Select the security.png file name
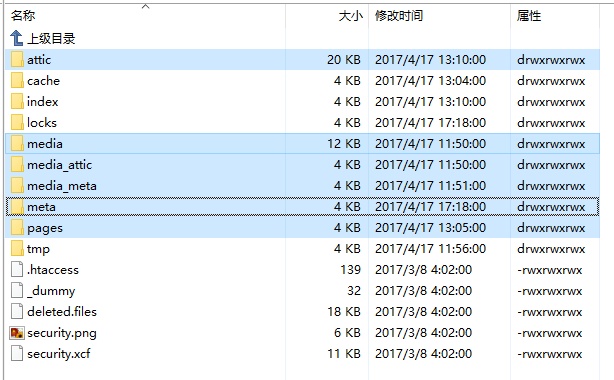The image size is (614, 380). 61,333
